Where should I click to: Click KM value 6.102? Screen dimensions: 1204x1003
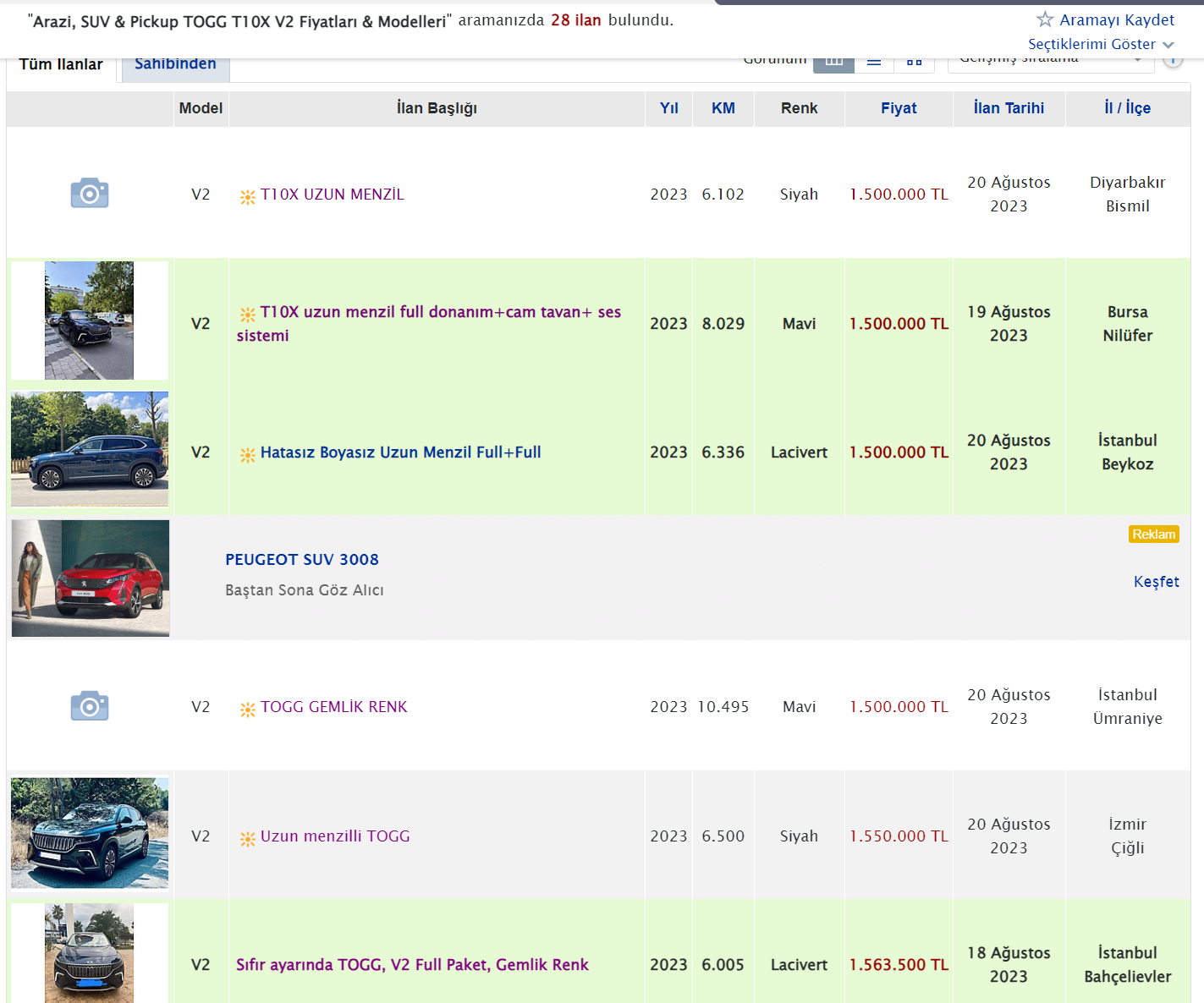coord(723,195)
